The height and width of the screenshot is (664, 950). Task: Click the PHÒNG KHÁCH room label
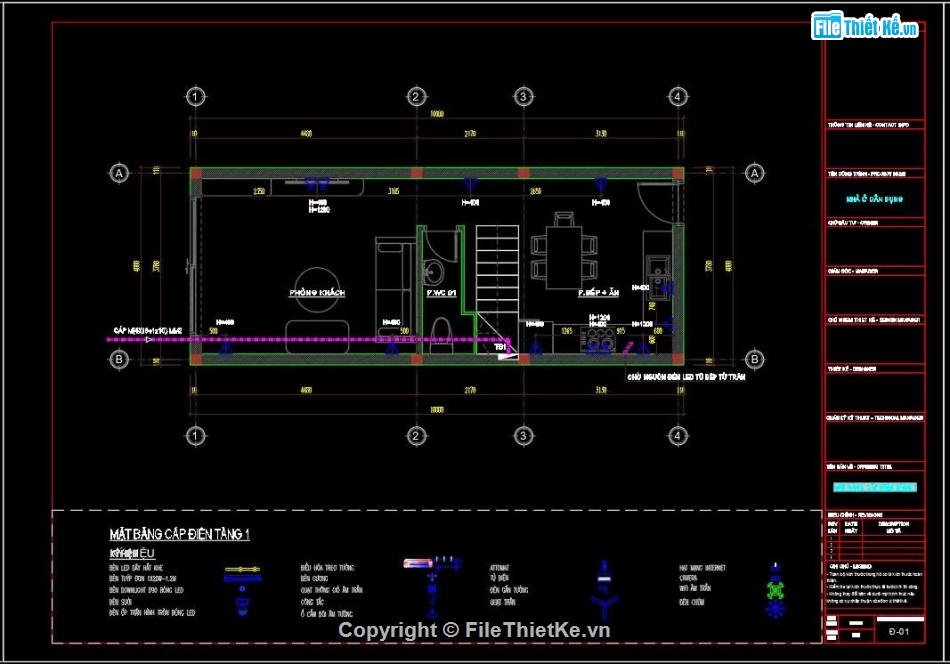tap(317, 293)
